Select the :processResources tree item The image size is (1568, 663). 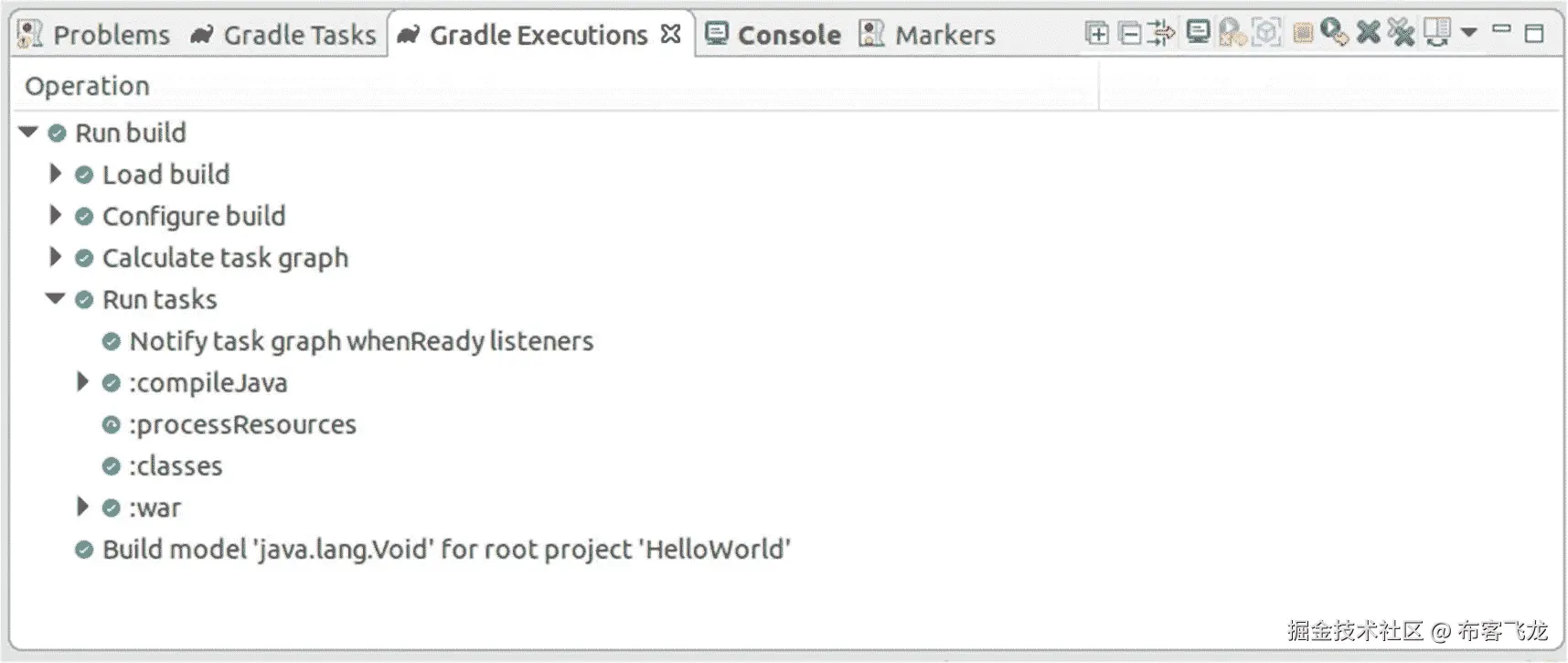[x=242, y=424]
